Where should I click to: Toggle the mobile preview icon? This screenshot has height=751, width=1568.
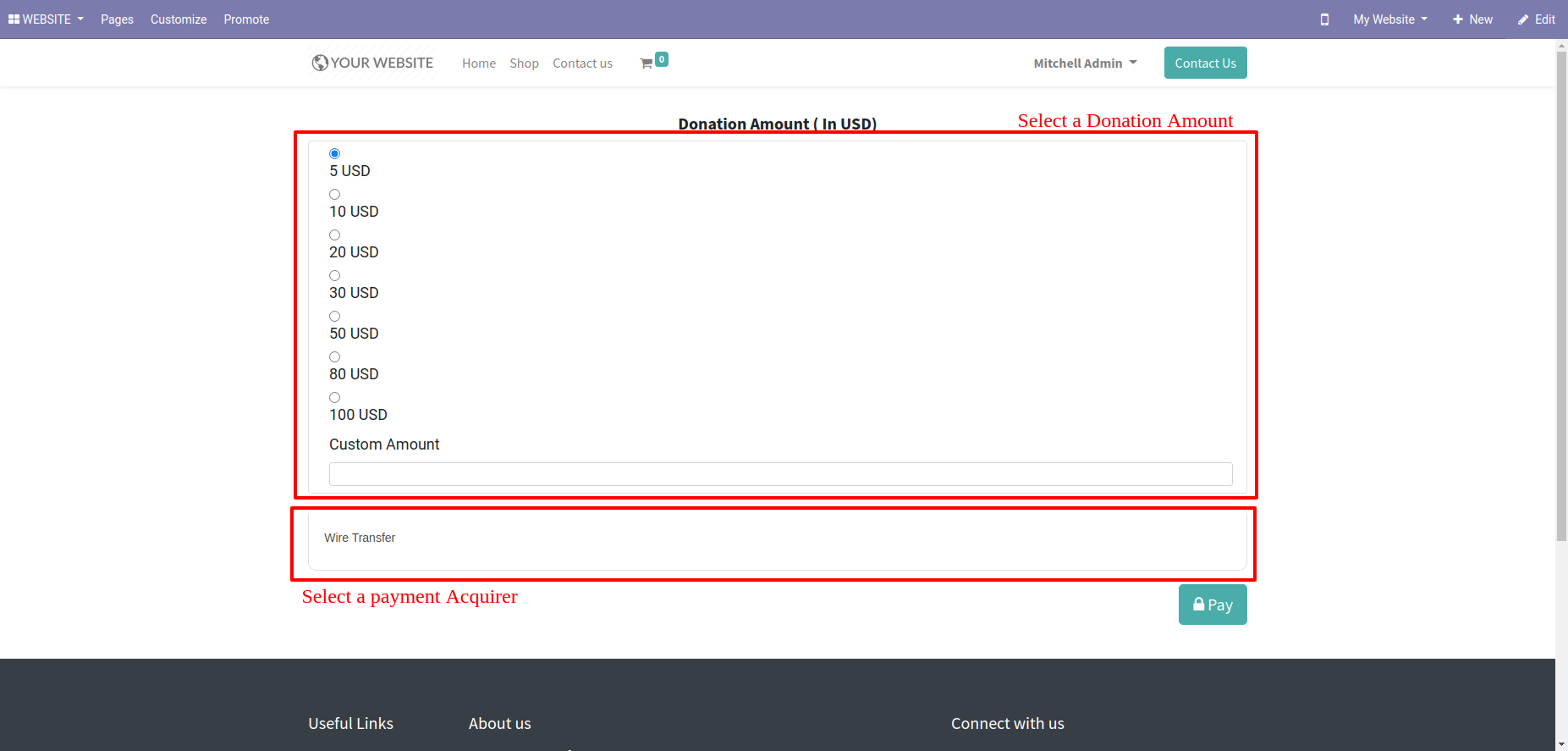[x=1324, y=19]
